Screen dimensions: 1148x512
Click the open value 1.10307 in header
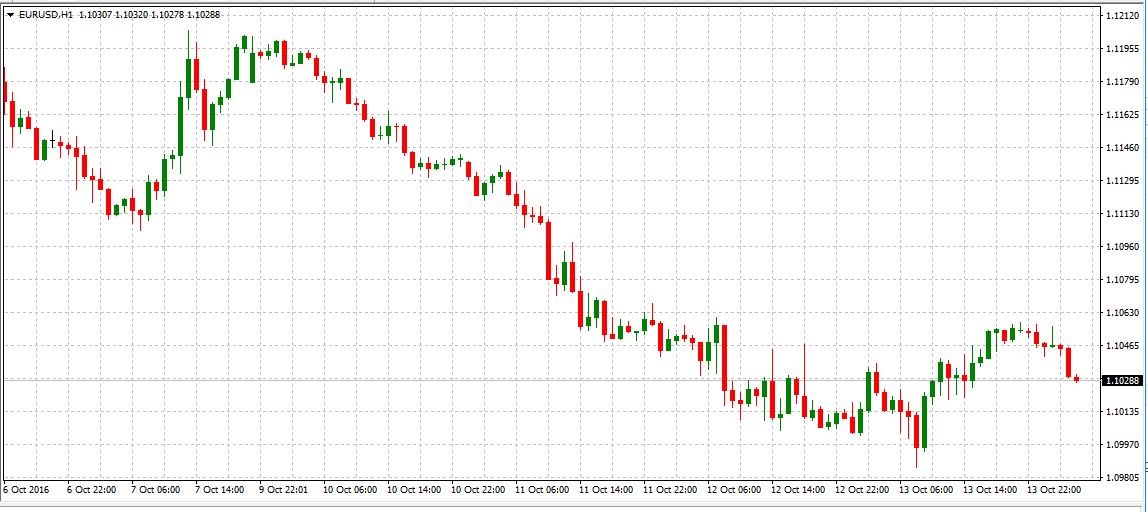pyautogui.click(x=94, y=15)
